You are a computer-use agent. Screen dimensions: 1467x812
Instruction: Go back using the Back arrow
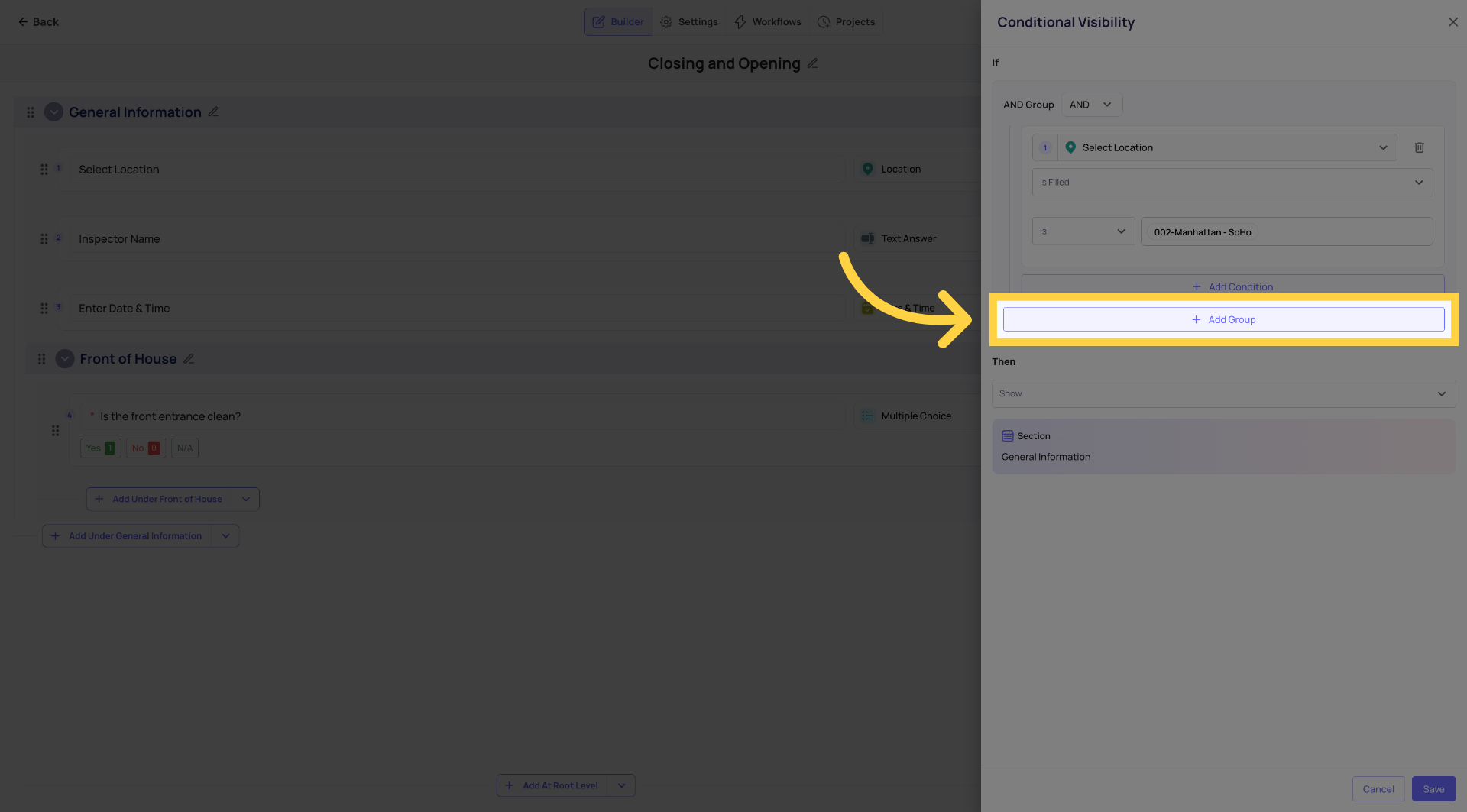[38, 22]
